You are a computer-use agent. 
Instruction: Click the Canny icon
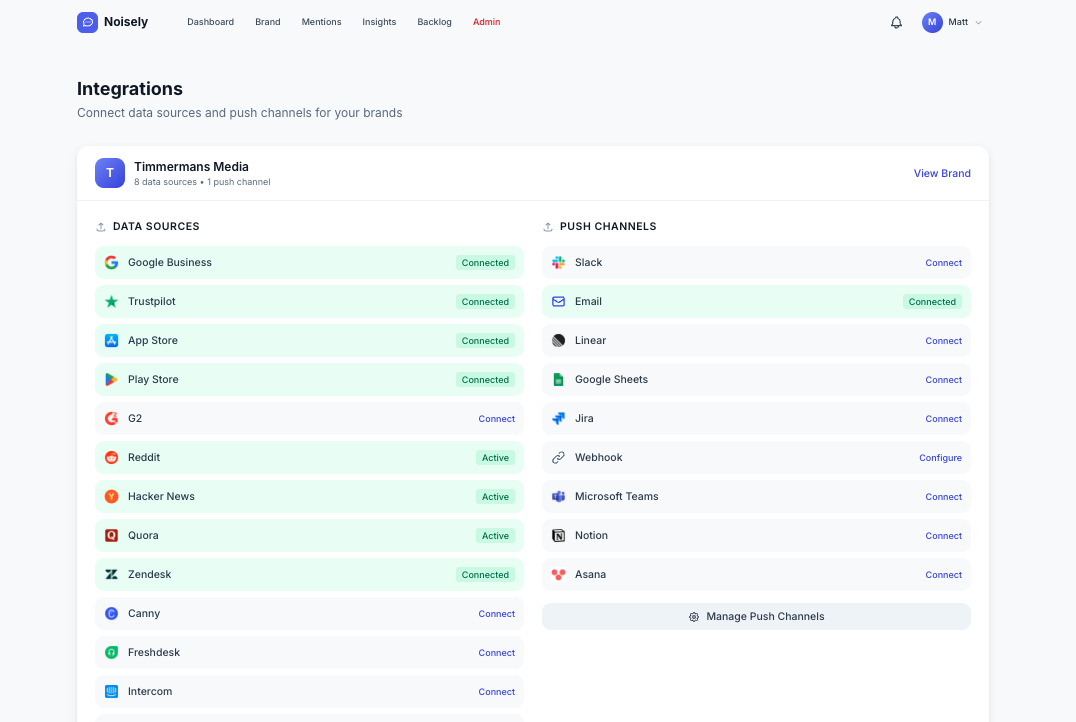click(x=111, y=614)
